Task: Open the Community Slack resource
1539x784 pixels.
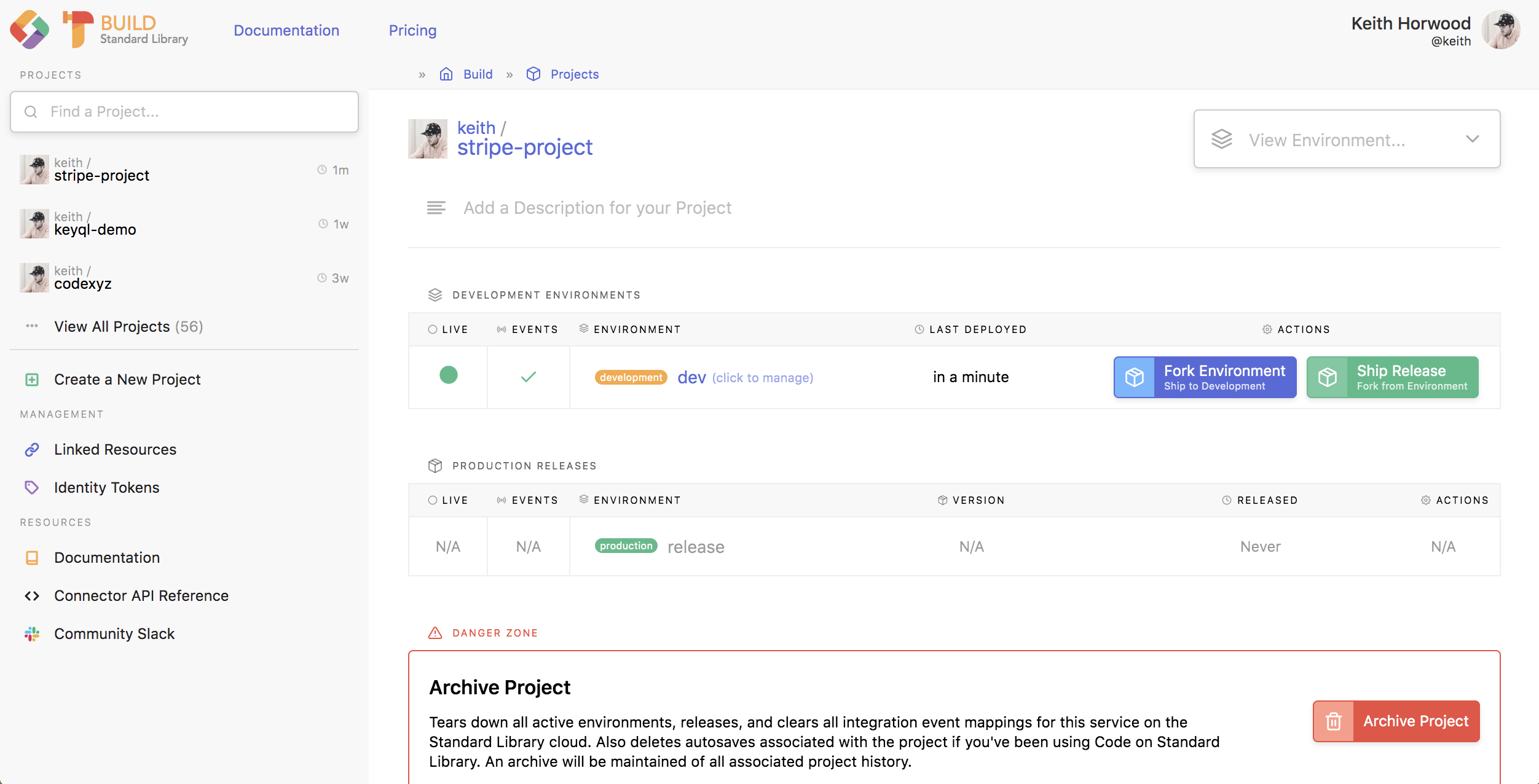Action: tap(114, 633)
